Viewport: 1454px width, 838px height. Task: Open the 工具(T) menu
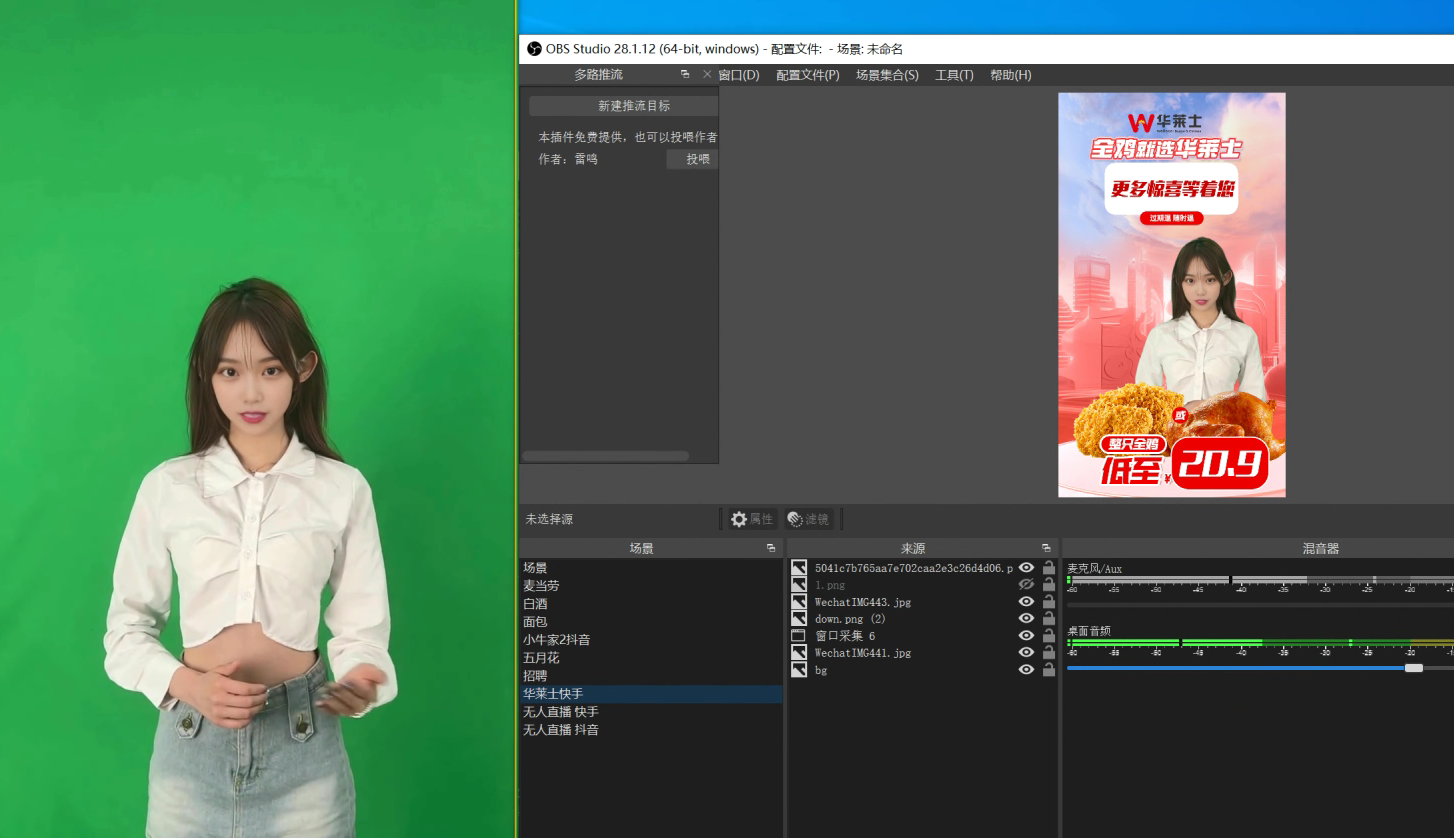point(954,75)
